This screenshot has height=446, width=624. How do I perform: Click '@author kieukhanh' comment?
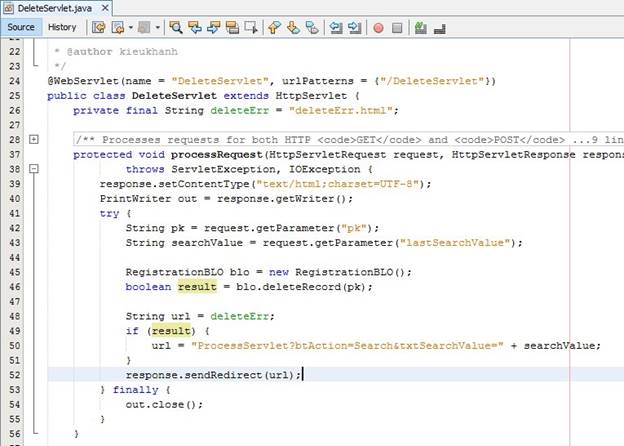pos(122,52)
